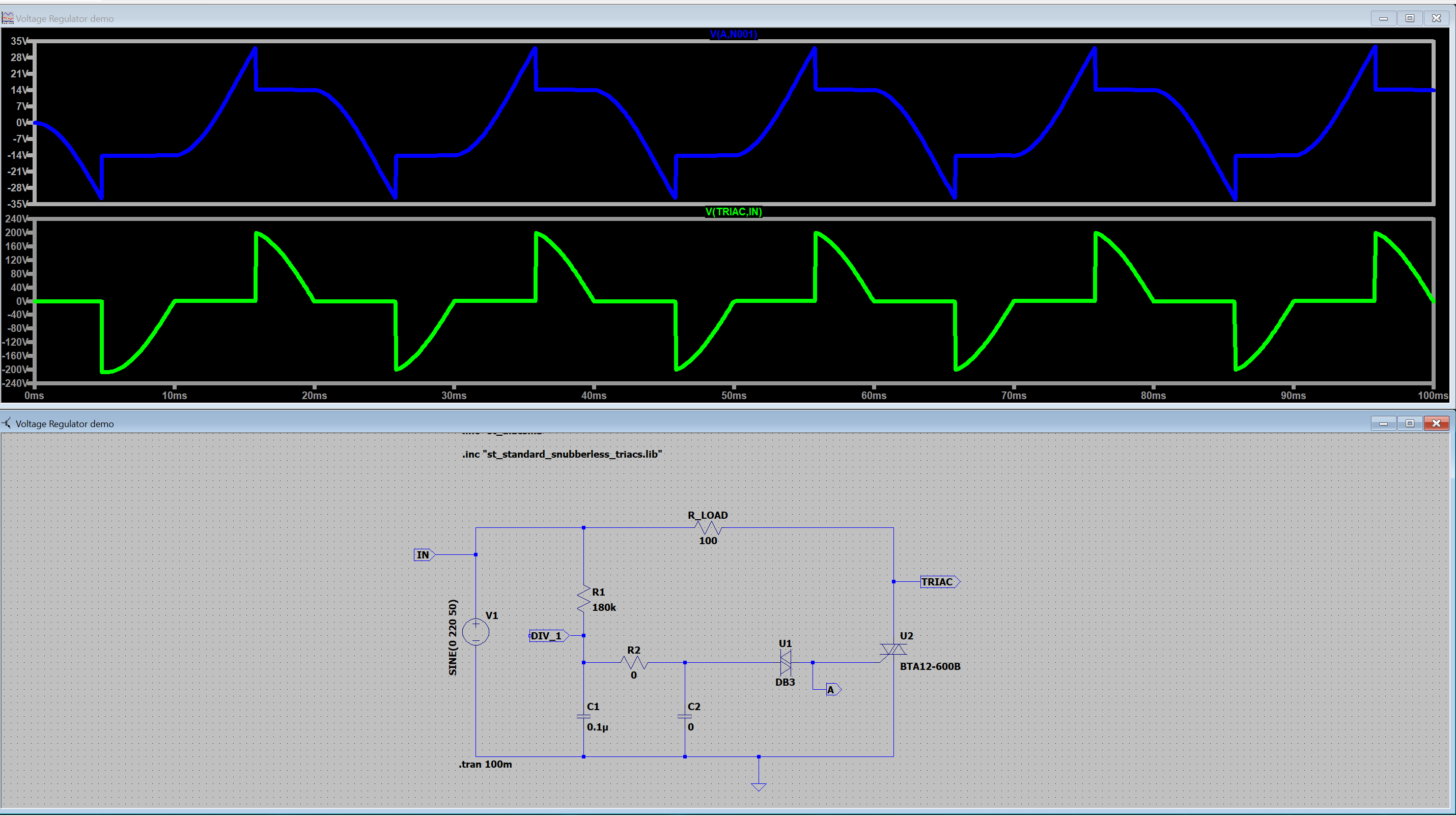The width and height of the screenshot is (1456, 816).
Task: Select the C2 capacitor symbol
Action: click(x=685, y=717)
